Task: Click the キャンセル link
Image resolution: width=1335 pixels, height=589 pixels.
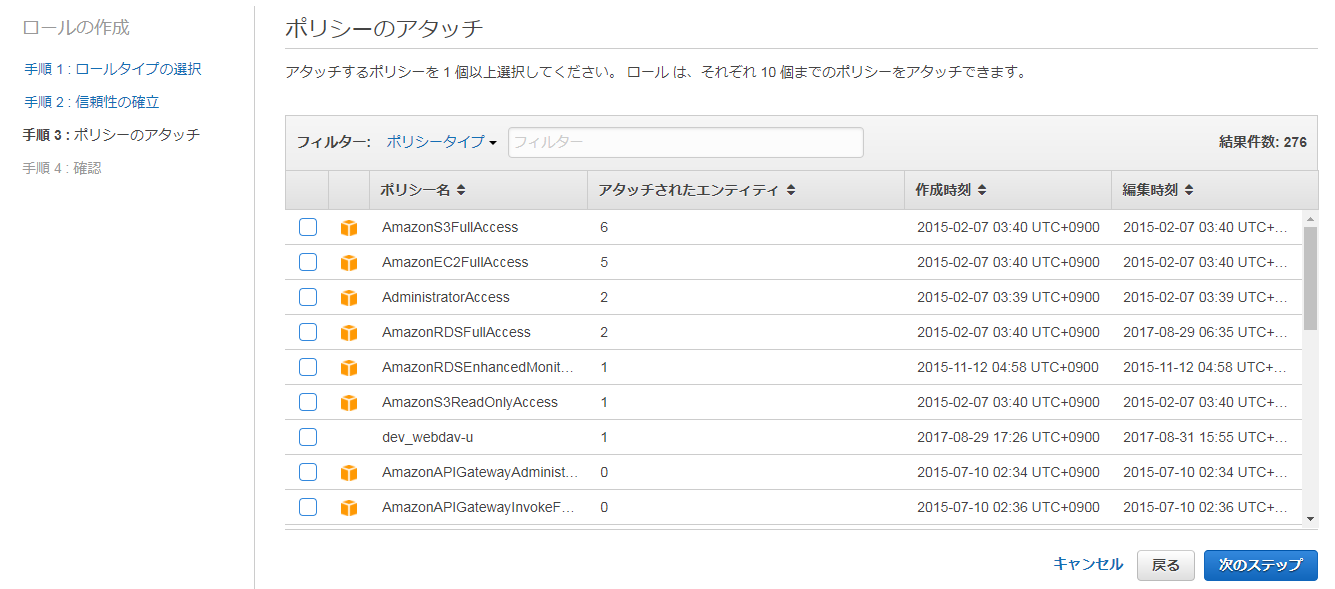Action: [x=1088, y=564]
